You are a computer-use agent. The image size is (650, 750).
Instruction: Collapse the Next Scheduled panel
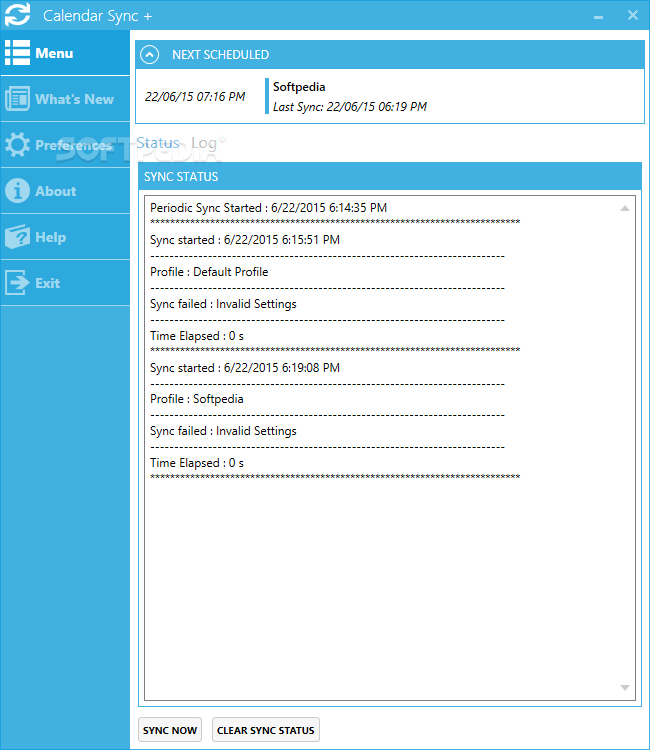[150, 55]
